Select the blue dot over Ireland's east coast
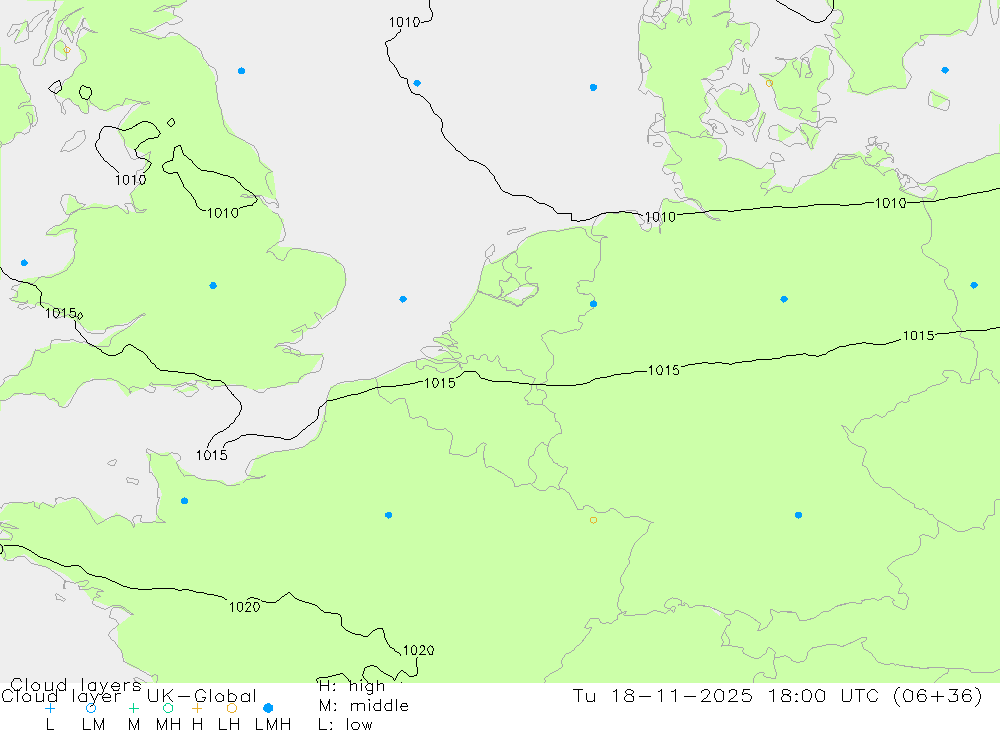 24,263
